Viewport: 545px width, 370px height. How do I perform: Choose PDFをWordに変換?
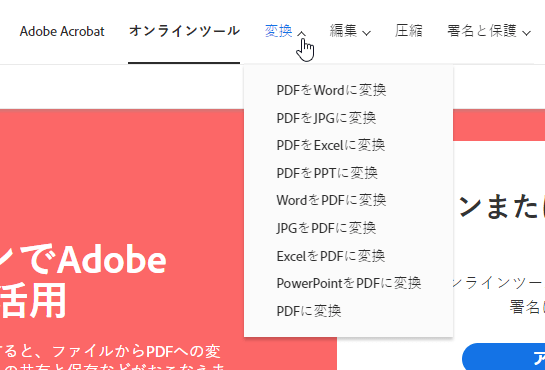coord(331,90)
